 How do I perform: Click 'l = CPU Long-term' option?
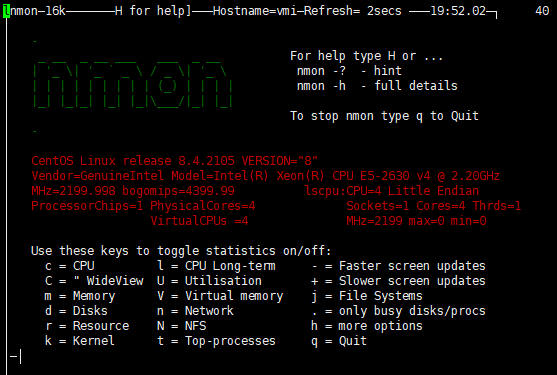216,266
